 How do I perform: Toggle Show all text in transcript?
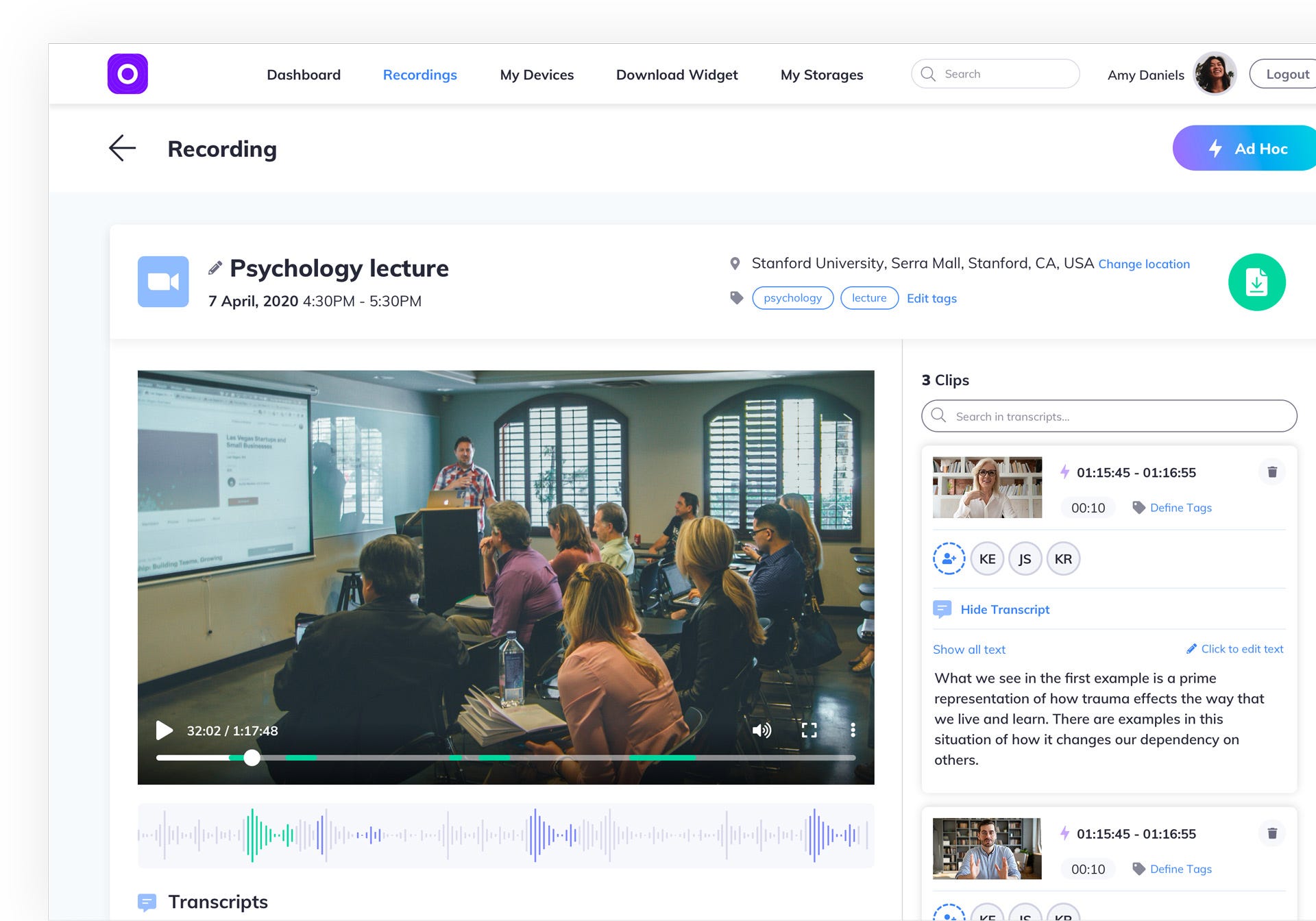pos(968,650)
